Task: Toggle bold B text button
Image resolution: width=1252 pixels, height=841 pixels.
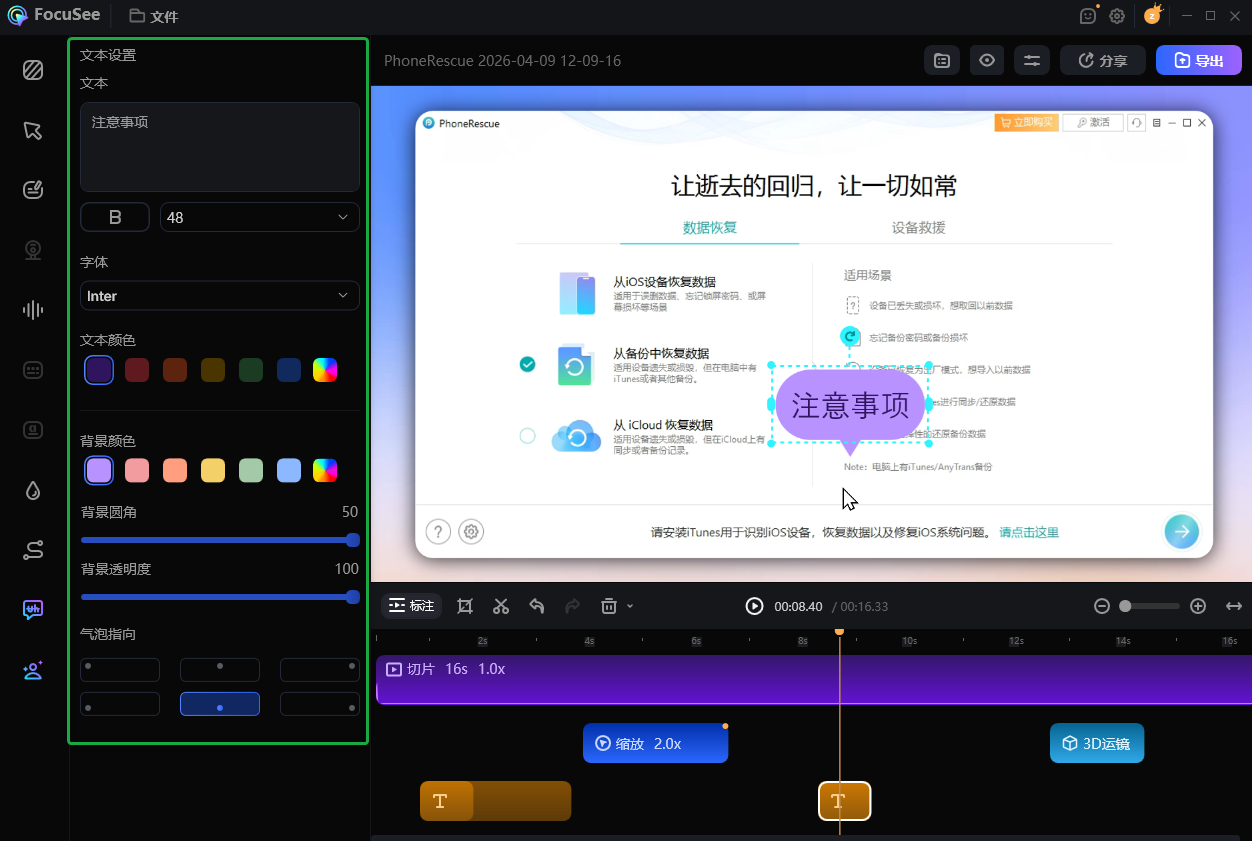Action: [115, 217]
